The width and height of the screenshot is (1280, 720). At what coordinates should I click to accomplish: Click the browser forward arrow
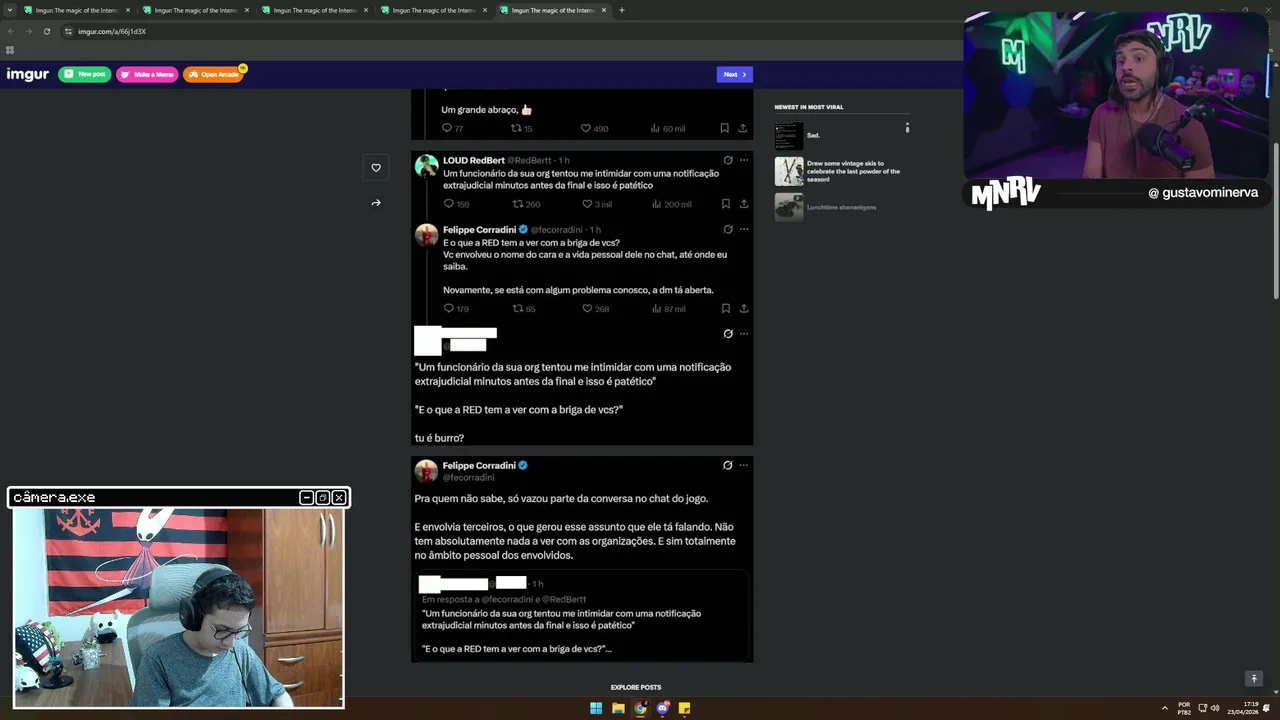pyautogui.click(x=28, y=31)
